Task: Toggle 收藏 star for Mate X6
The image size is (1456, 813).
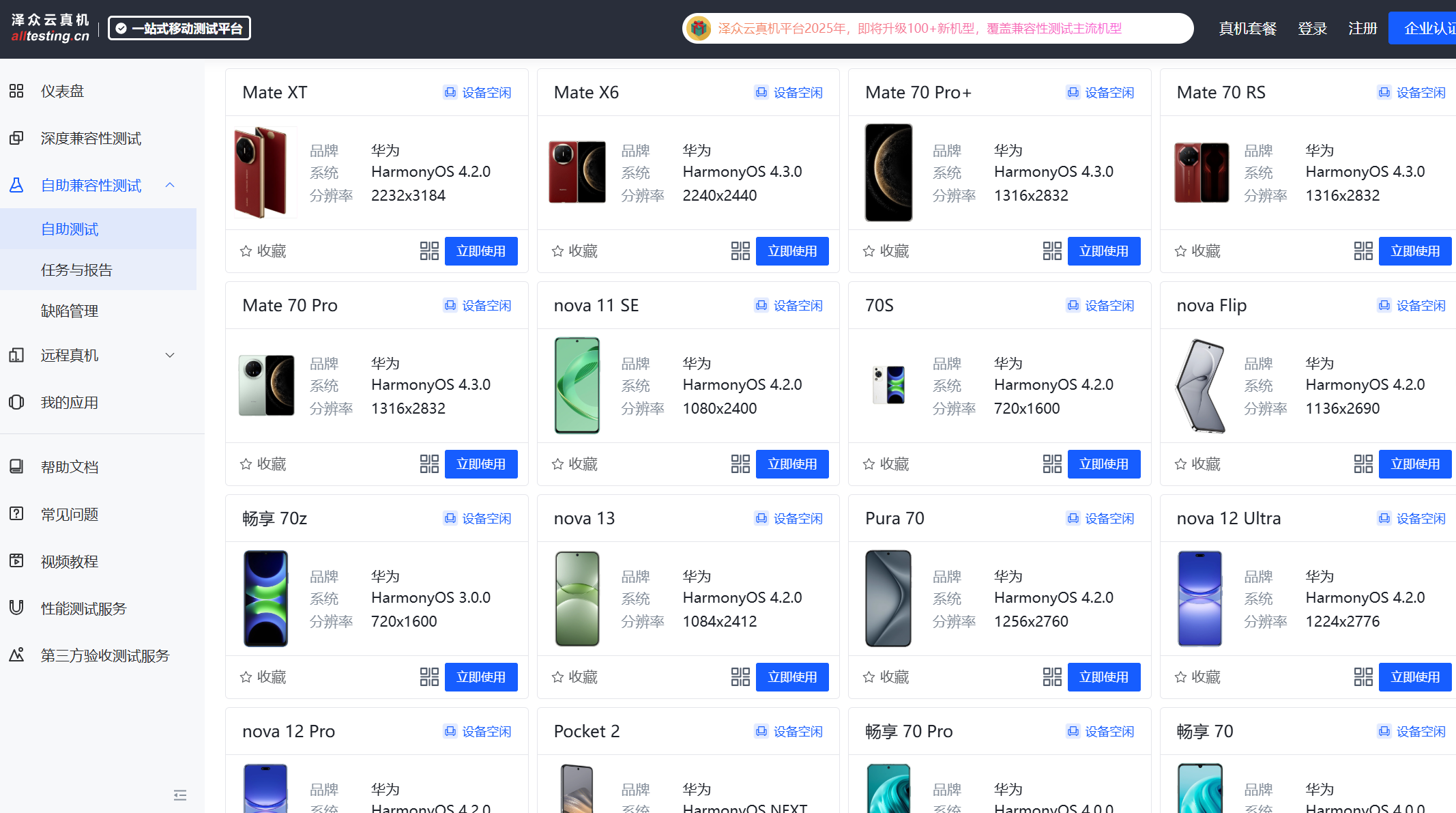Action: [x=557, y=251]
